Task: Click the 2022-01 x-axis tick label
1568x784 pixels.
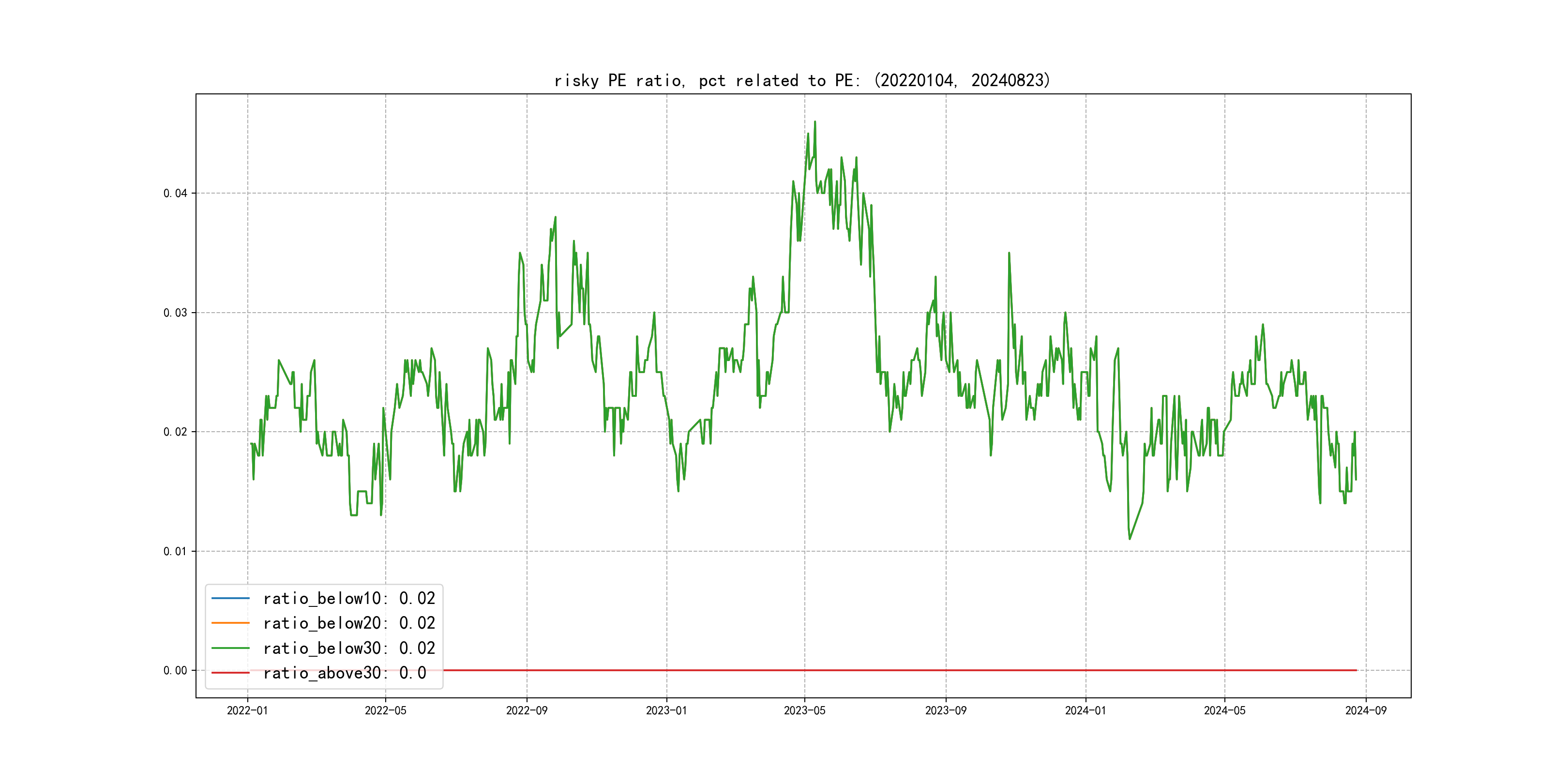Action: (x=247, y=710)
